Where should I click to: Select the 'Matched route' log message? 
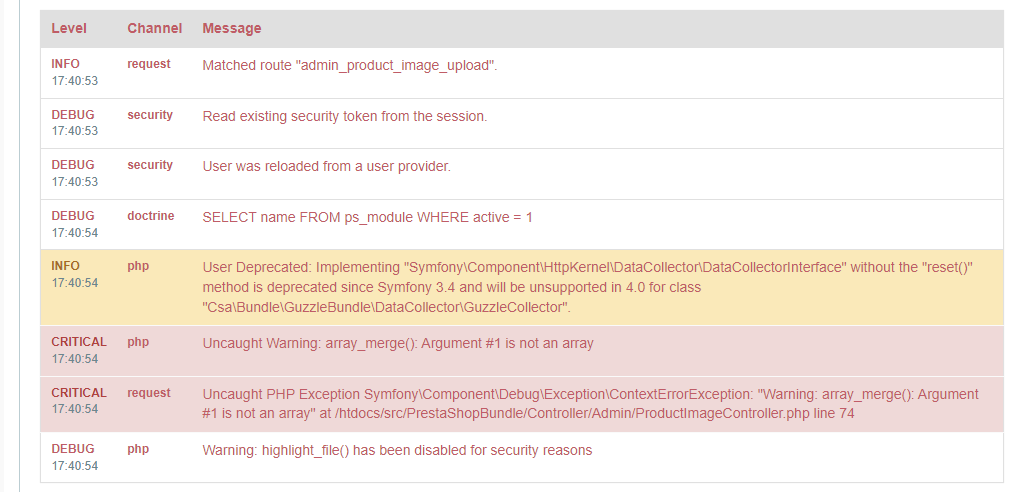tap(350, 66)
